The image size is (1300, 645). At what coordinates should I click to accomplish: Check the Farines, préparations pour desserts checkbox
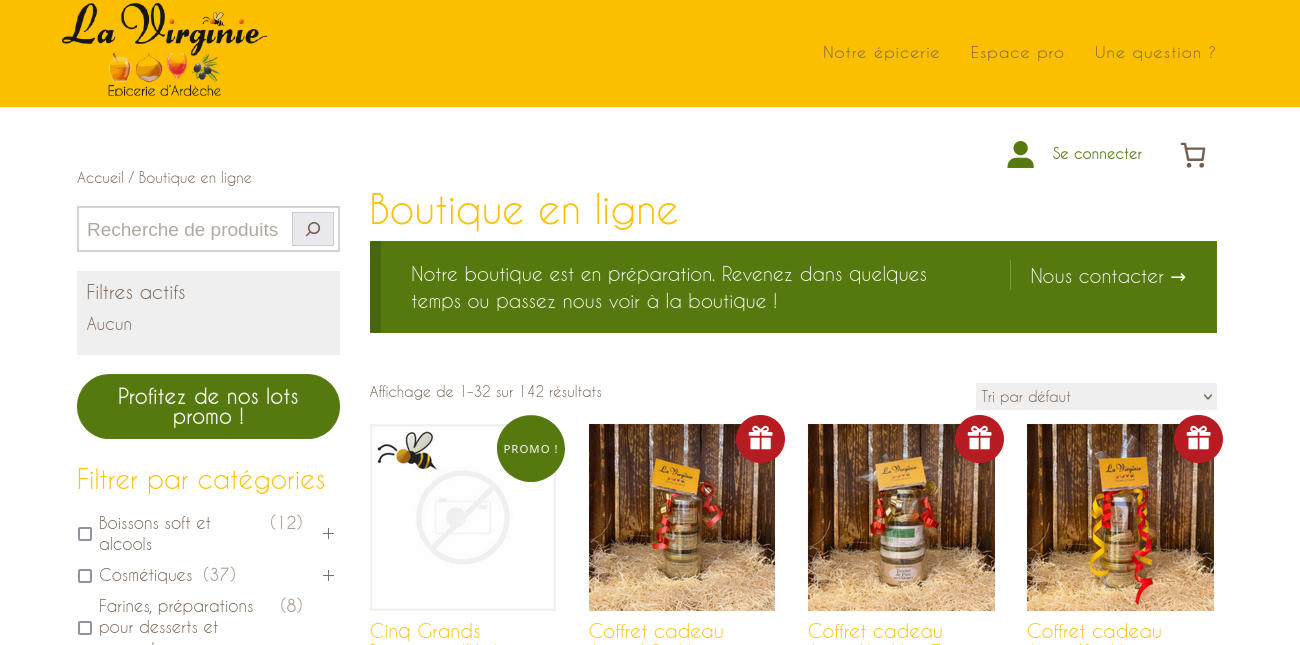pos(85,628)
